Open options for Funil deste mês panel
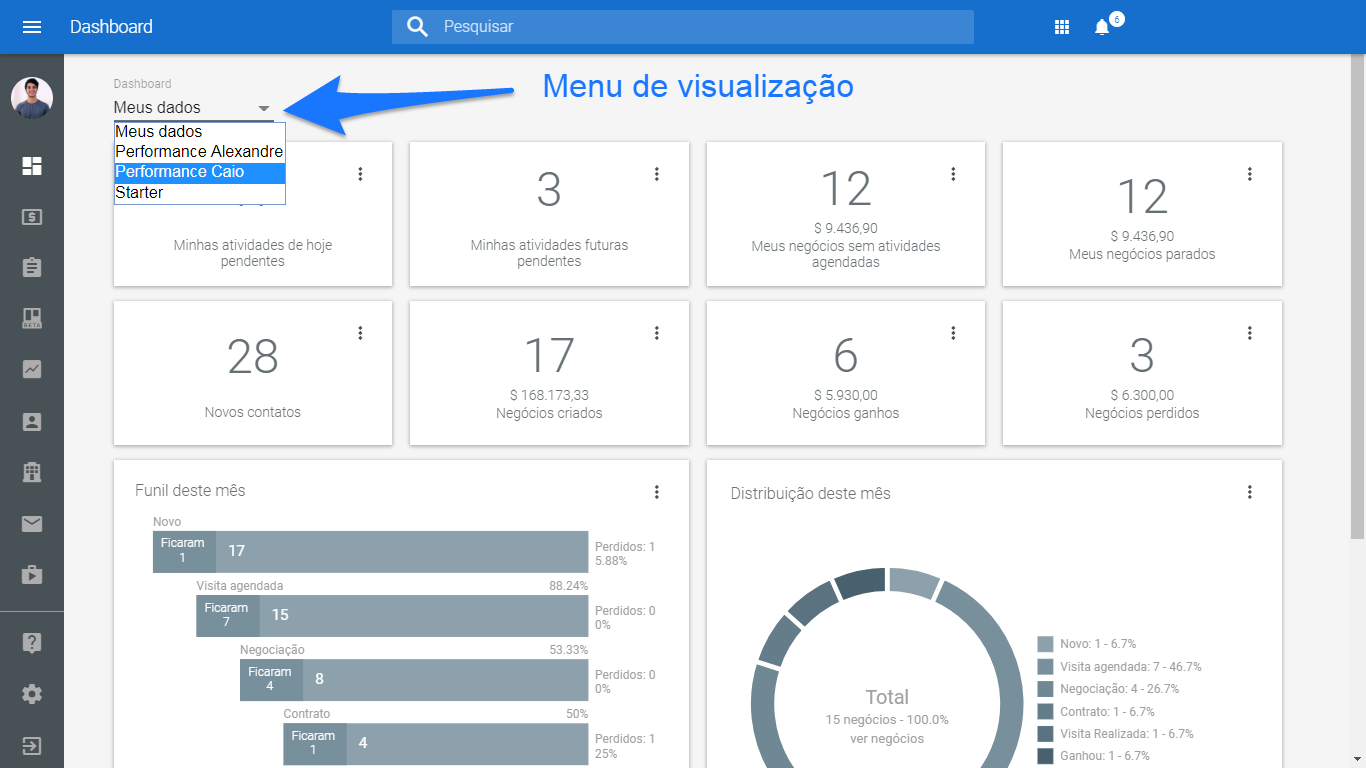 (x=657, y=492)
